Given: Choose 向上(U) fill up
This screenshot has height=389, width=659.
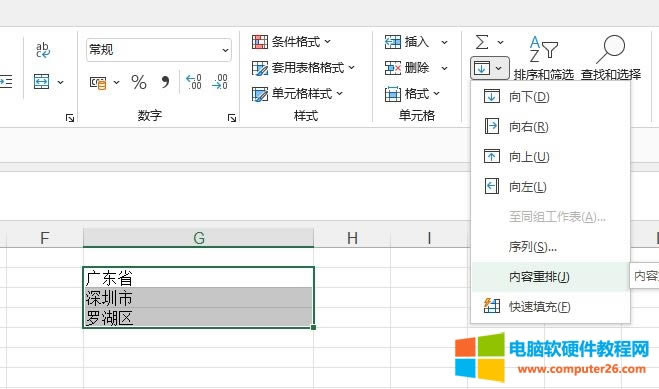Looking at the screenshot, I should pyautogui.click(x=551, y=157).
